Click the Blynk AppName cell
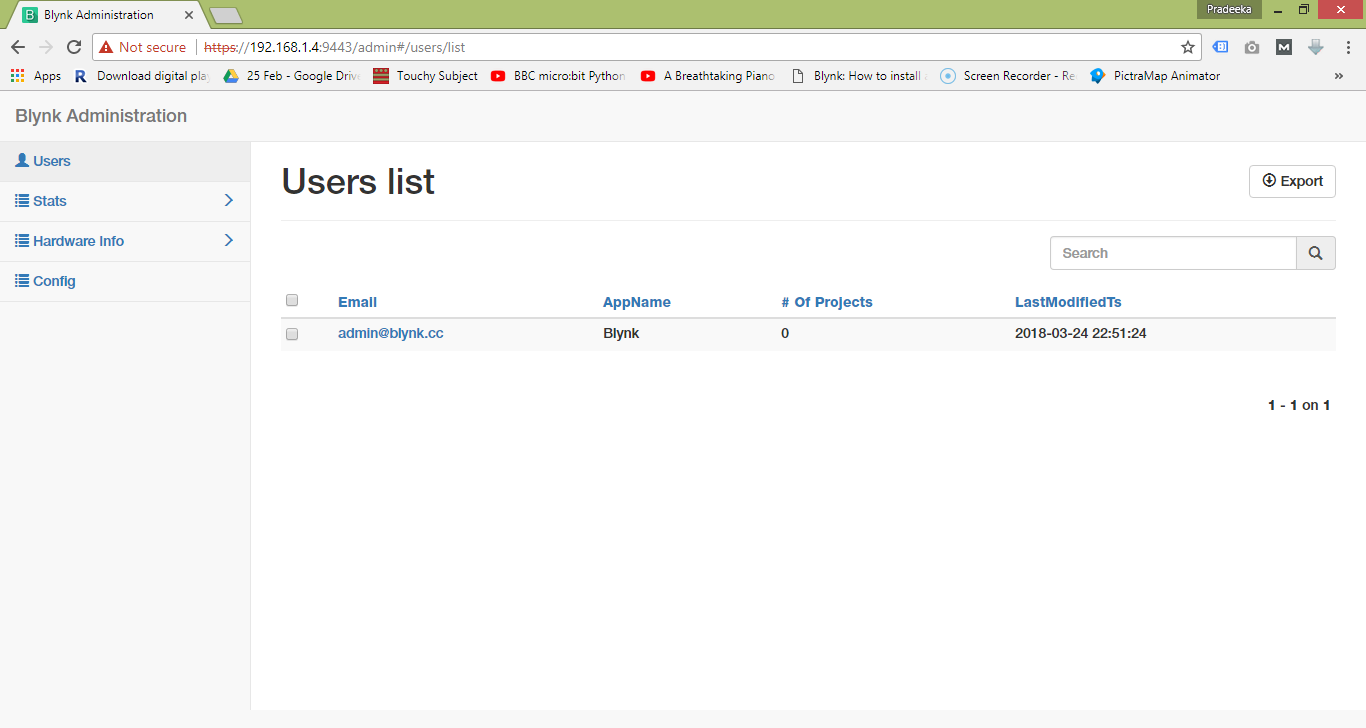Screen dimensions: 1366x728 click(621, 333)
